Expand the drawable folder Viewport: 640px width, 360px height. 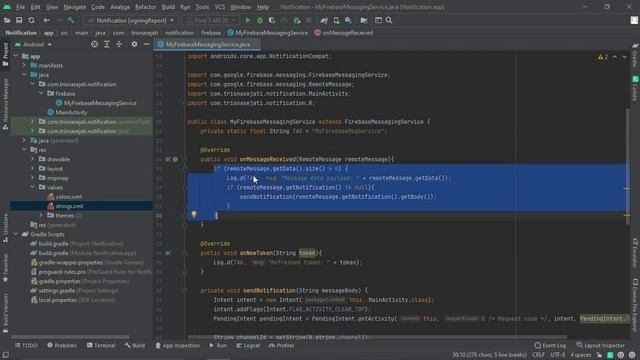pyautogui.click(x=33, y=159)
